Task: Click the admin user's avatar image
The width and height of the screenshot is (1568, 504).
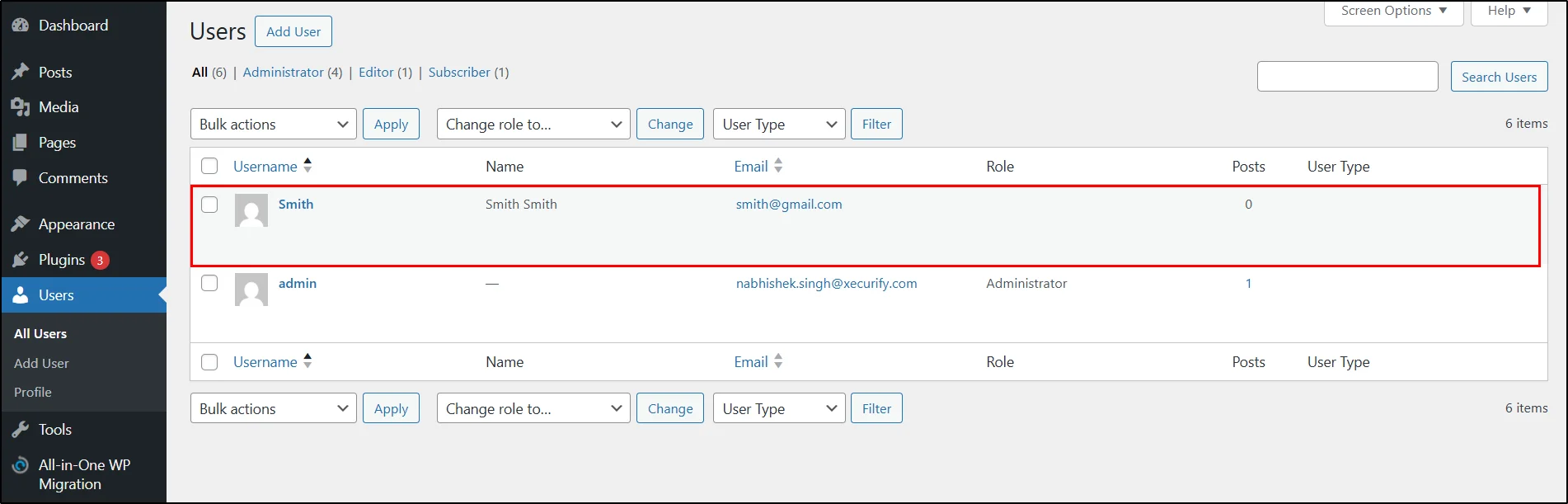Action: tap(251, 290)
